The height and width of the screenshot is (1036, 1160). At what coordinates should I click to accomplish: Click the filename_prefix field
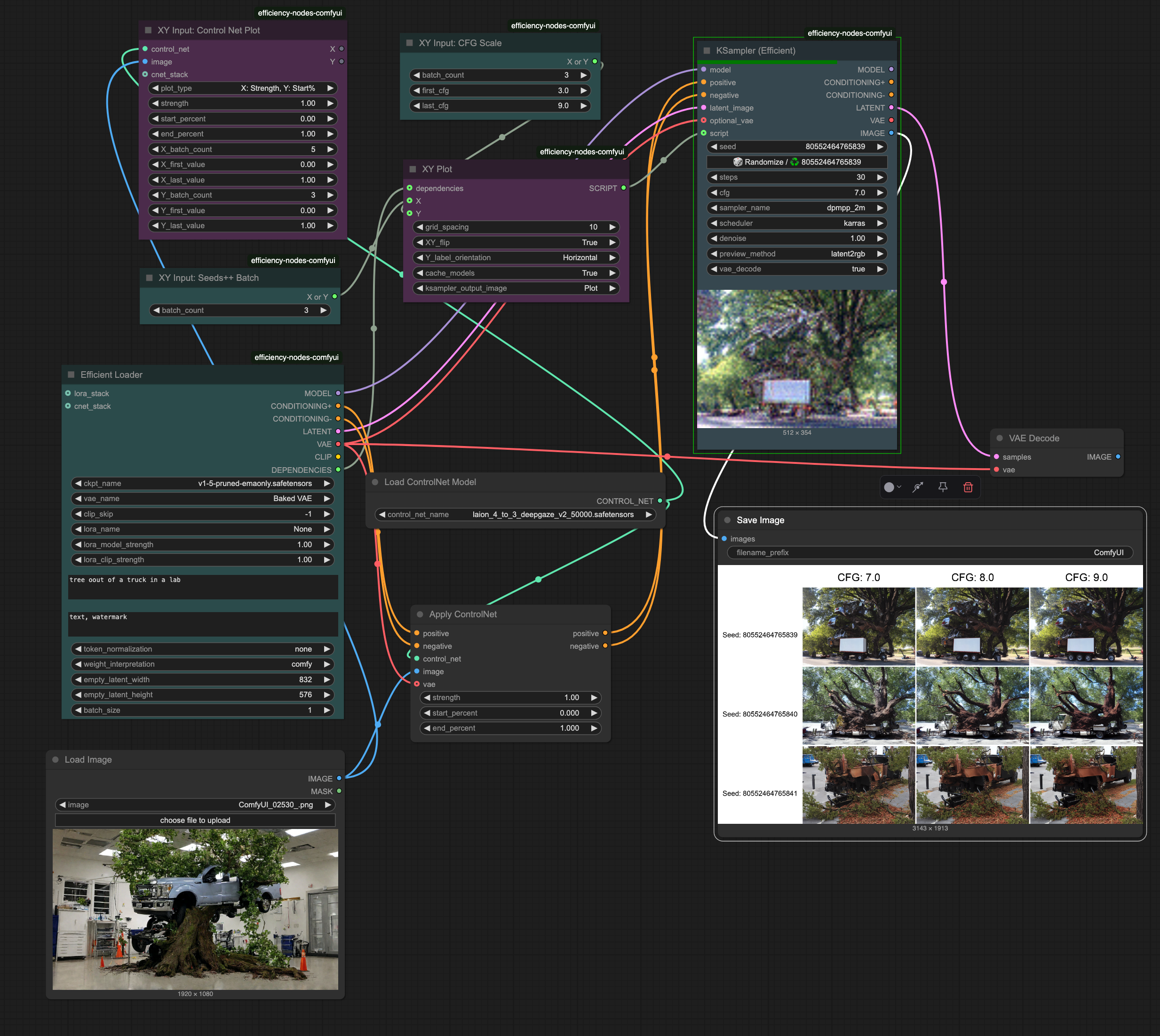click(x=930, y=553)
